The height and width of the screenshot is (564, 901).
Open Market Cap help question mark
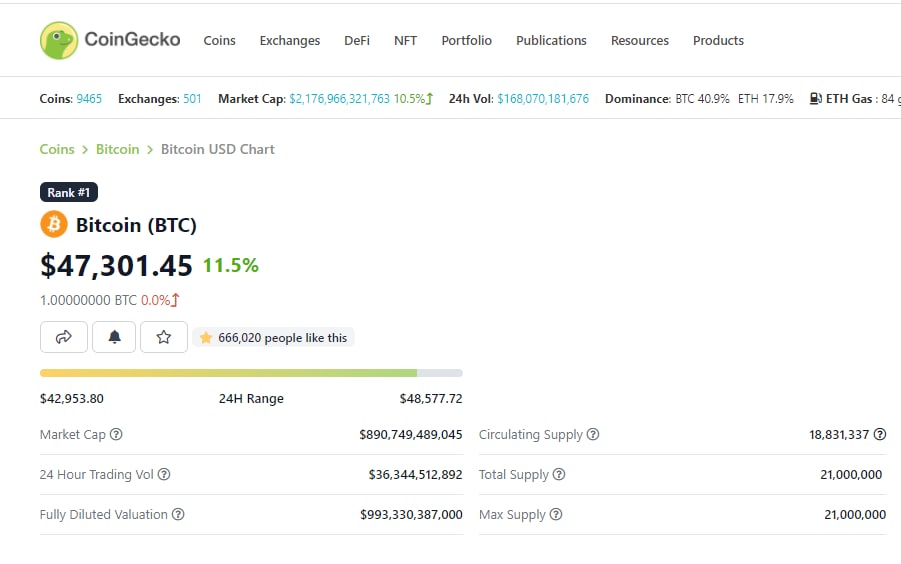(116, 434)
